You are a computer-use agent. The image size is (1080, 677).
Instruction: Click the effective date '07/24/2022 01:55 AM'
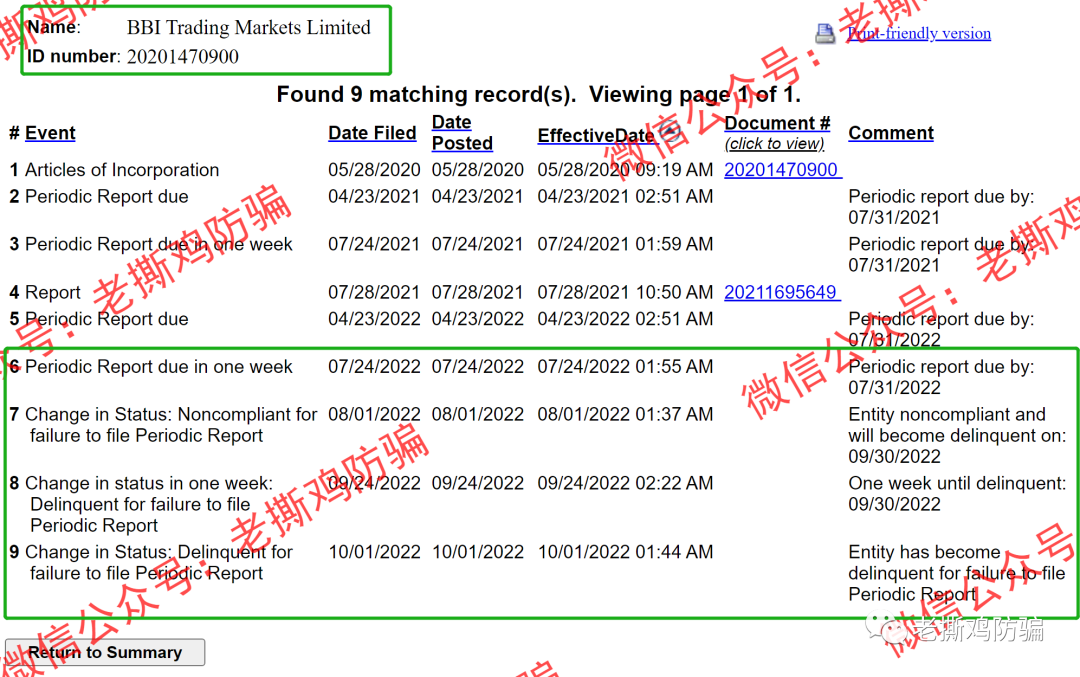(x=625, y=366)
